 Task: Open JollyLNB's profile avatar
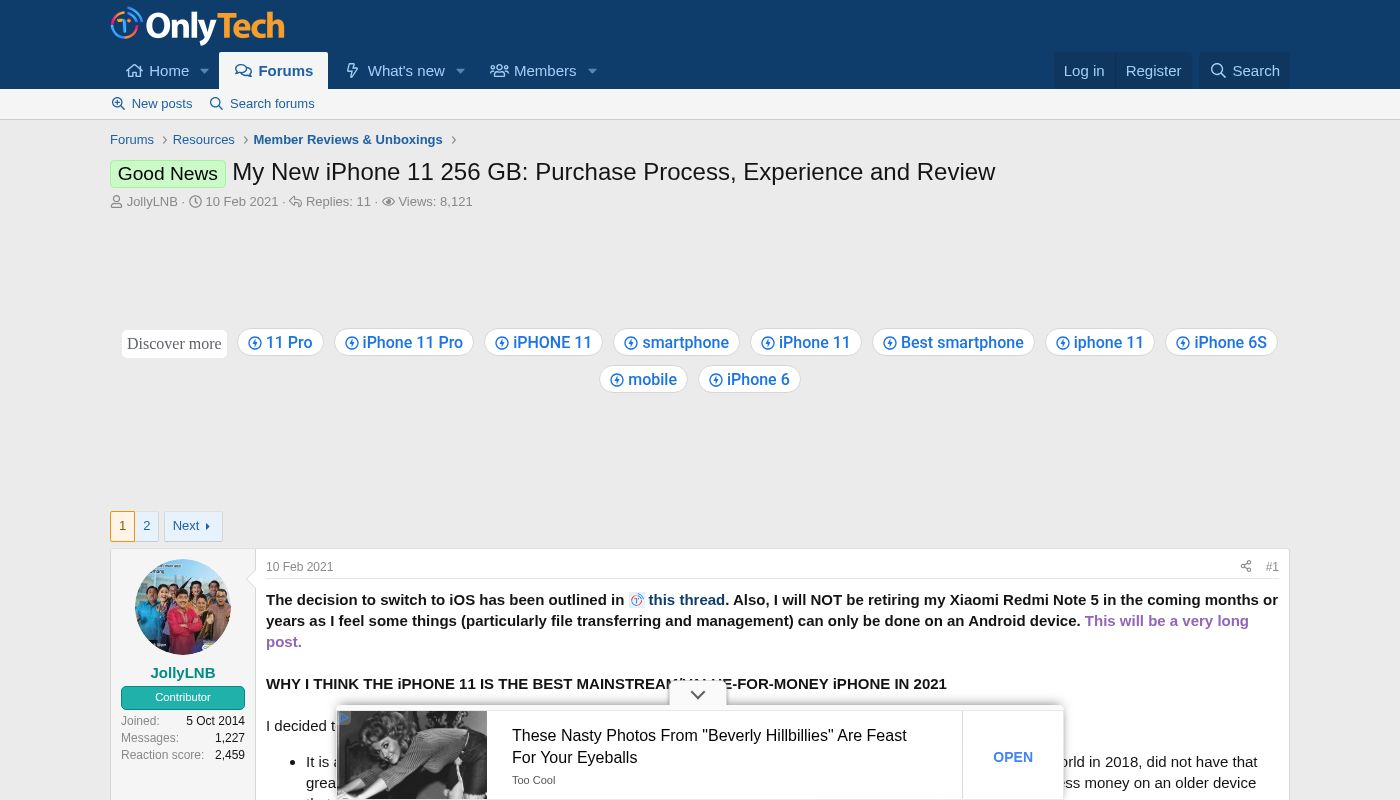[183, 607]
